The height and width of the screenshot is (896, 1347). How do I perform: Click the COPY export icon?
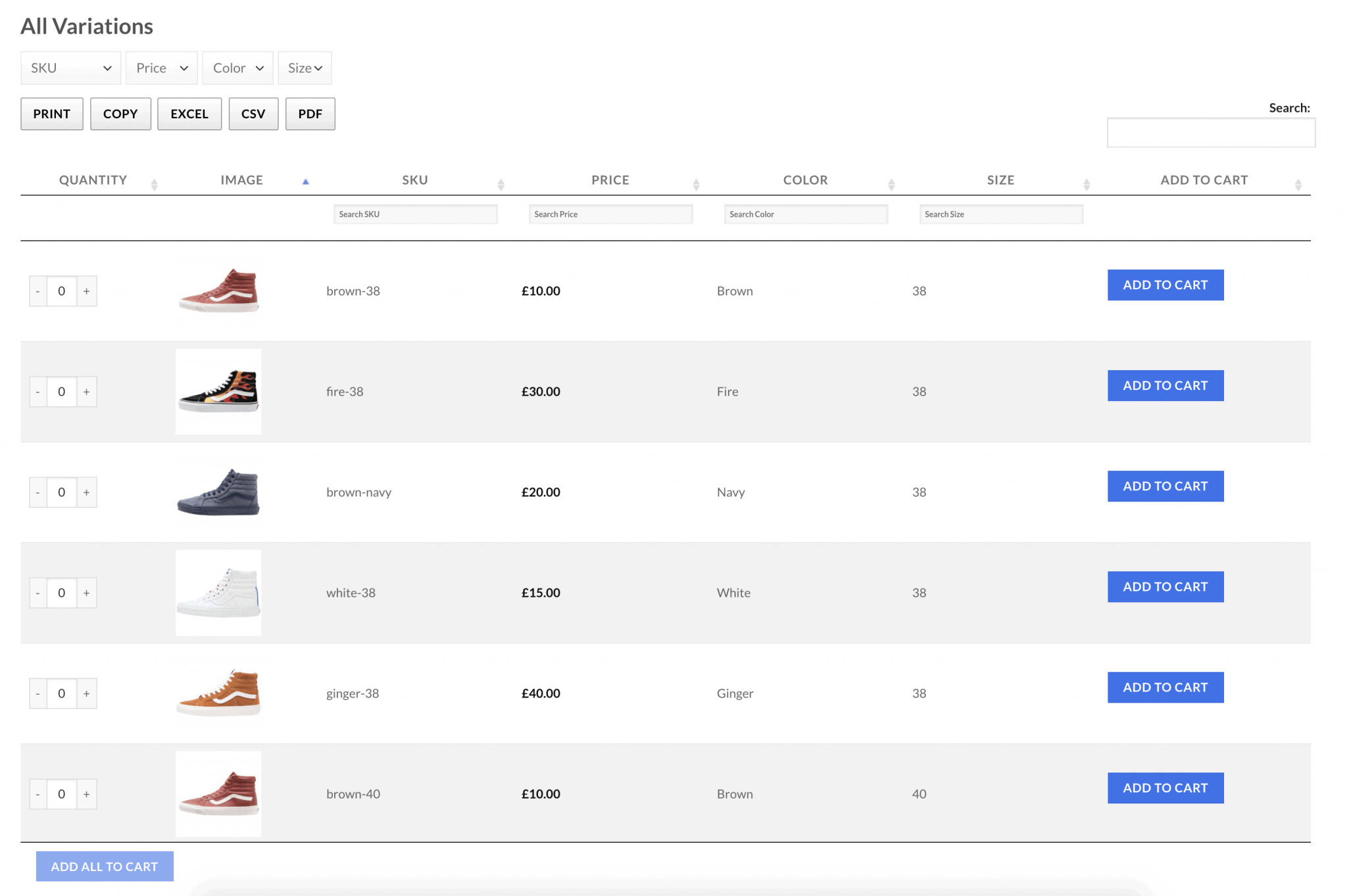tap(121, 113)
